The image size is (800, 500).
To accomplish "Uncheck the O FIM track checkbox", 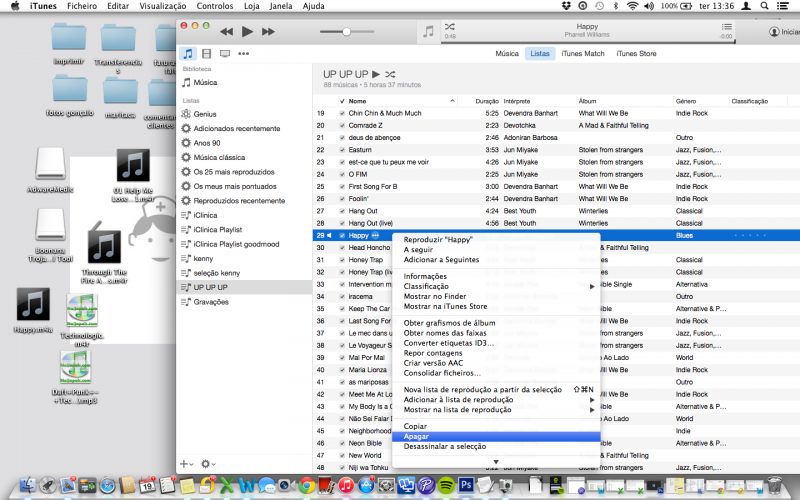I will [342, 174].
